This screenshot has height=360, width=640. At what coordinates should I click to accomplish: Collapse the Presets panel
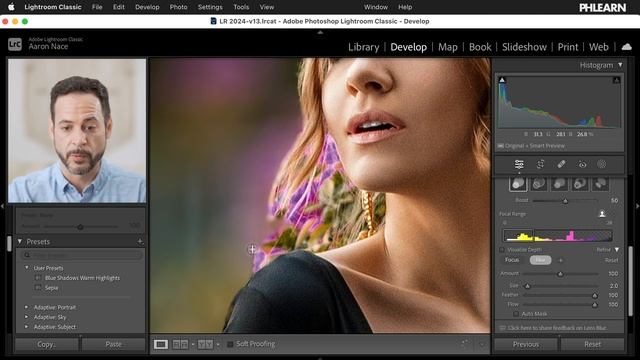[x=20, y=242]
